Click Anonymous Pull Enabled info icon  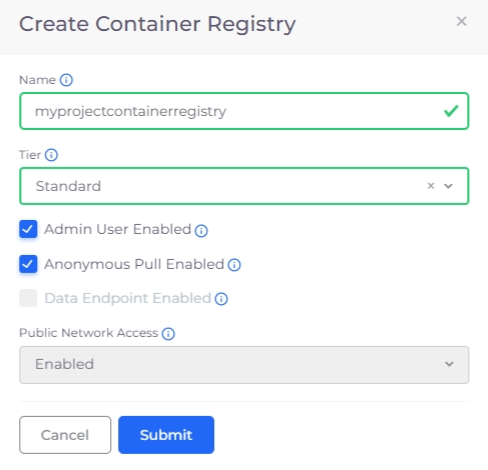tap(234, 265)
